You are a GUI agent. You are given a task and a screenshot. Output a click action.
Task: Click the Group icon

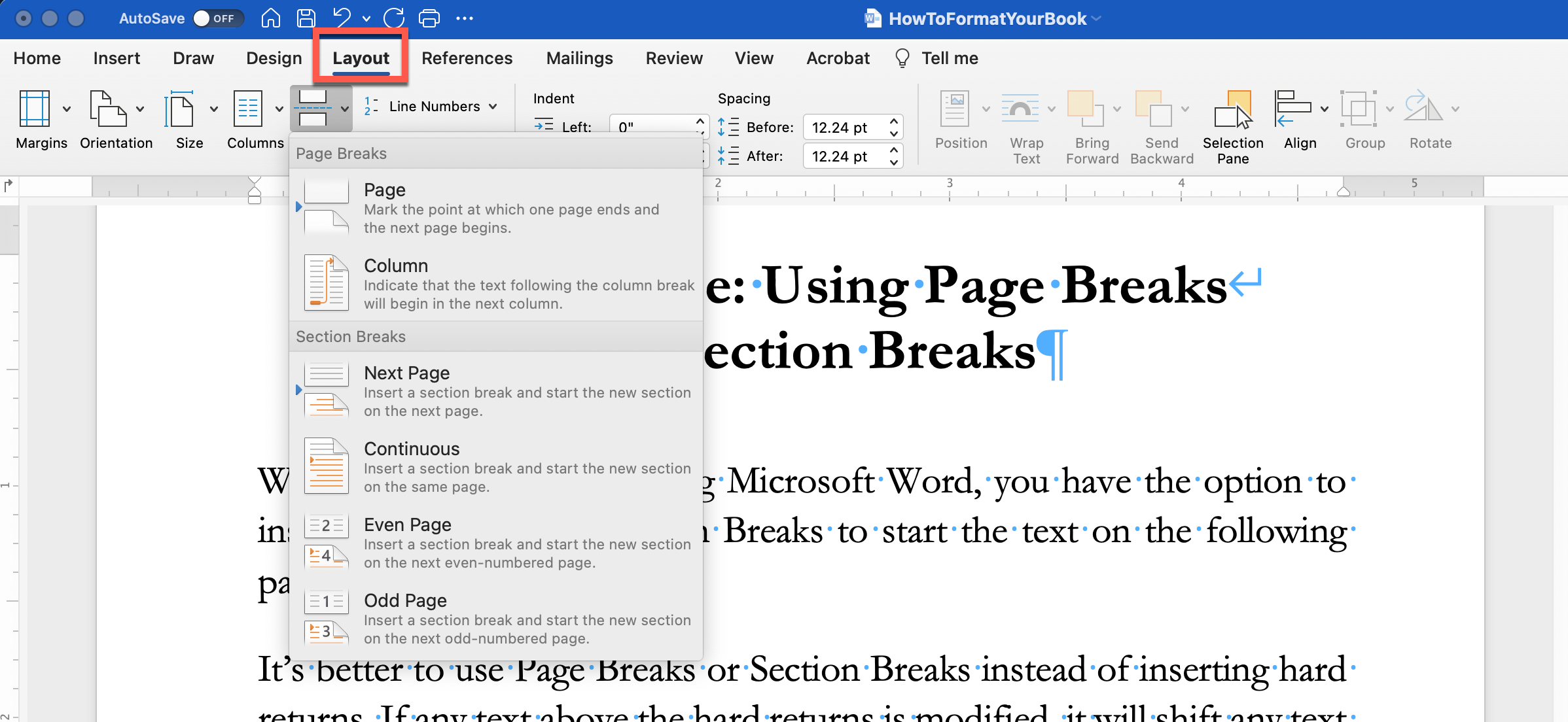pyautogui.click(x=1359, y=109)
